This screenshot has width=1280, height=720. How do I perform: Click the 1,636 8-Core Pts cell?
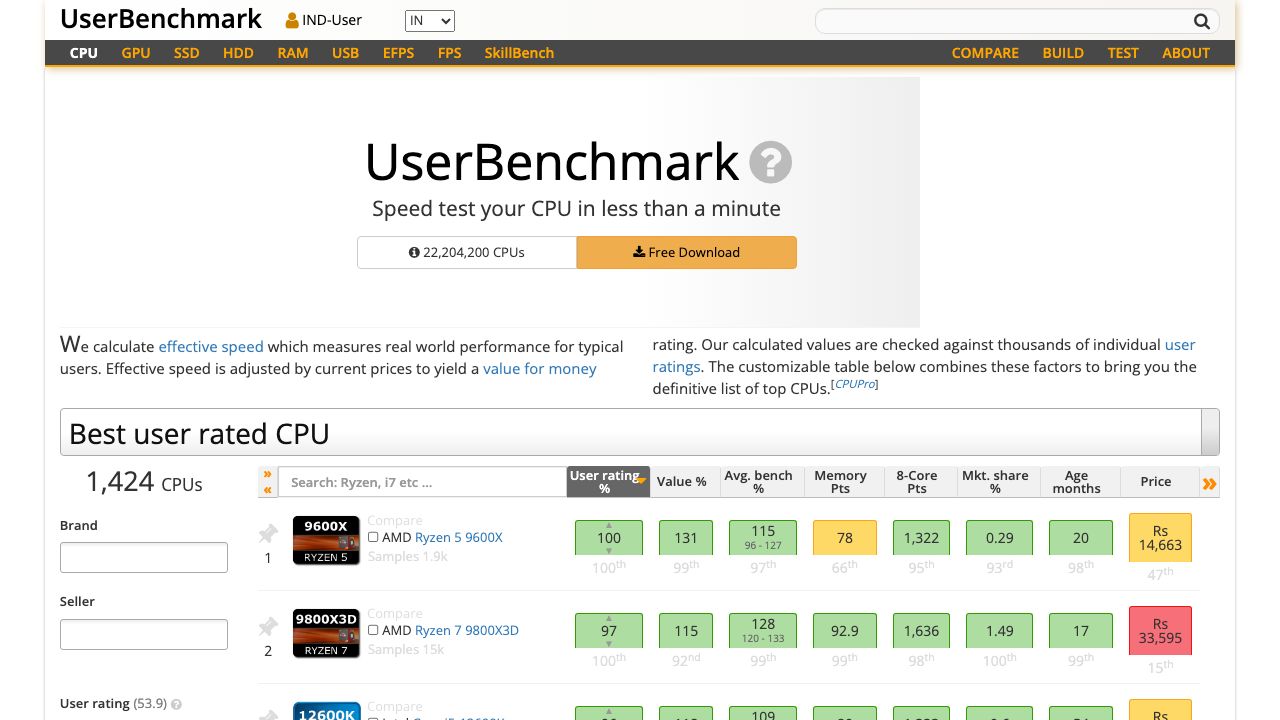pyautogui.click(x=921, y=631)
